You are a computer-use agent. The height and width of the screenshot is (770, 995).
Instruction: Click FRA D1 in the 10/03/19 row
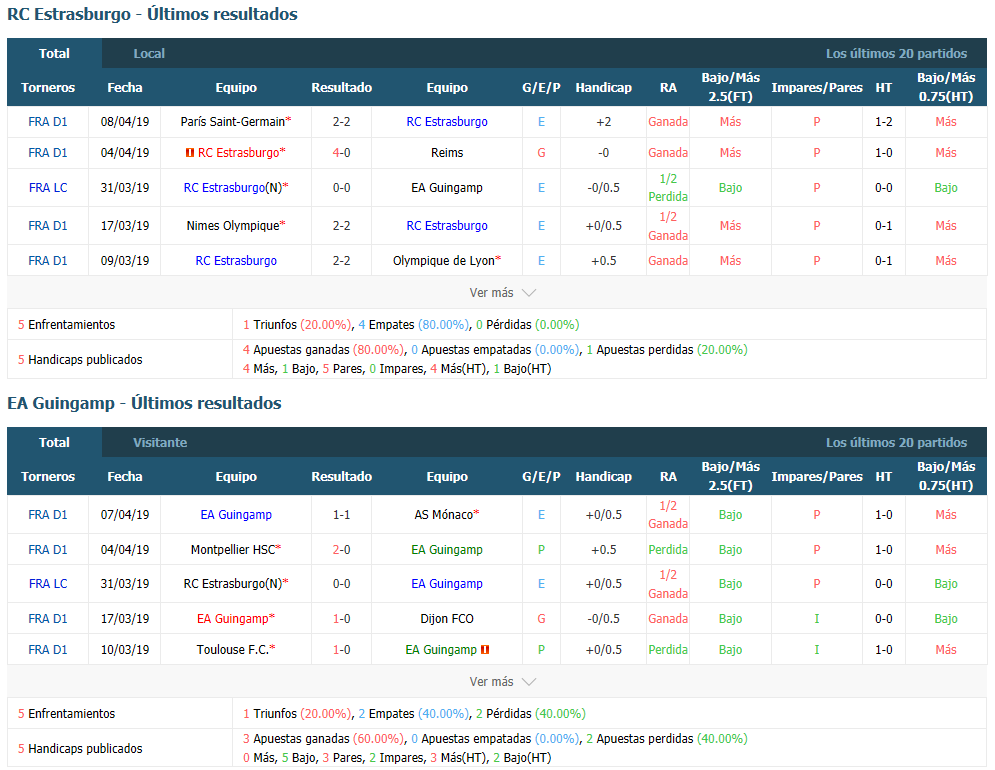[48, 650]
